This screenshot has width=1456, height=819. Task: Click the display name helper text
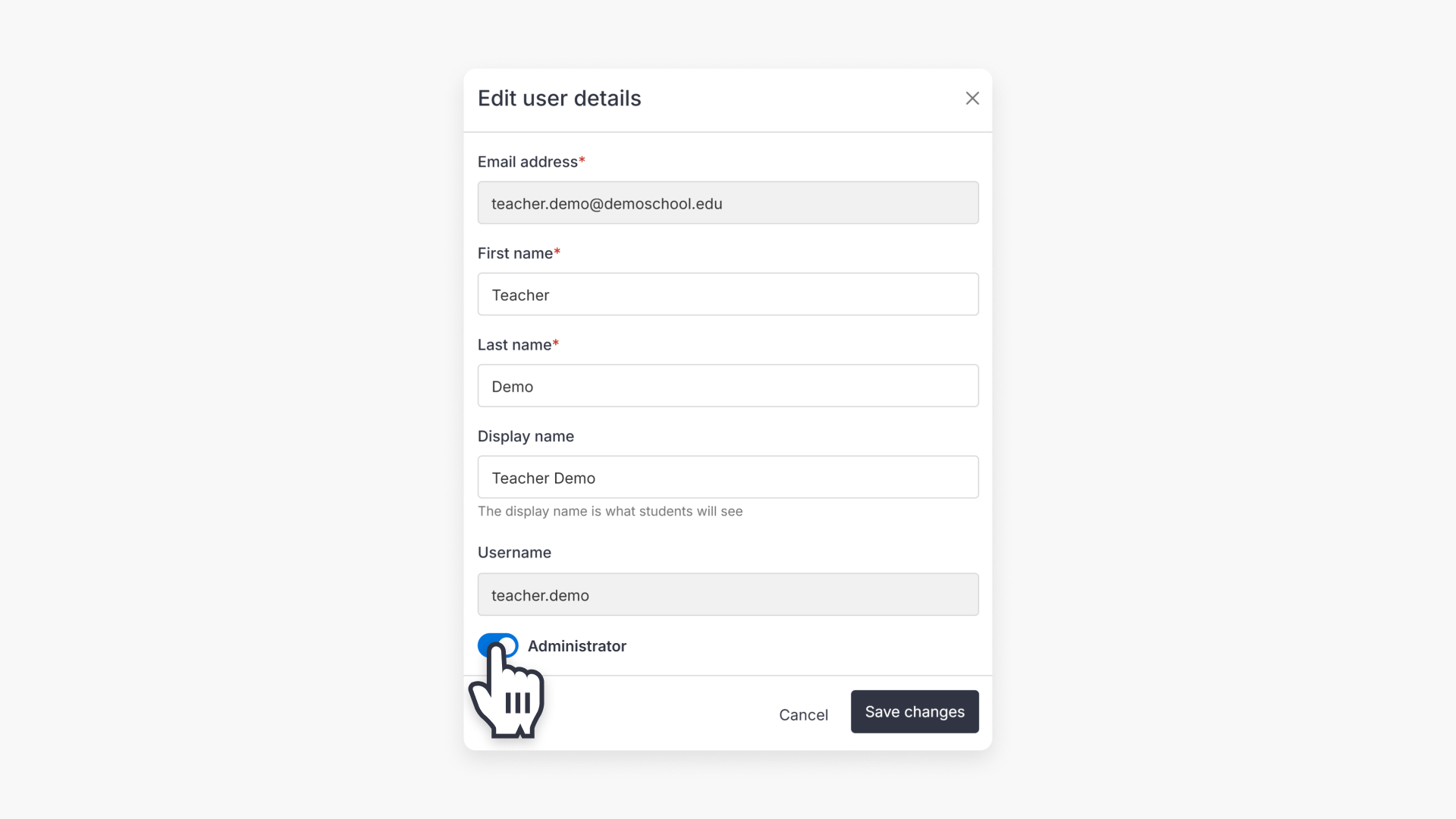[x=610, y=511]
